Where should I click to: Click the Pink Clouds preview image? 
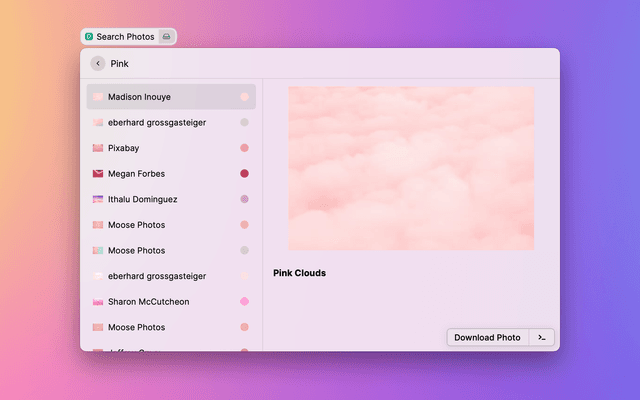[411, 168]
